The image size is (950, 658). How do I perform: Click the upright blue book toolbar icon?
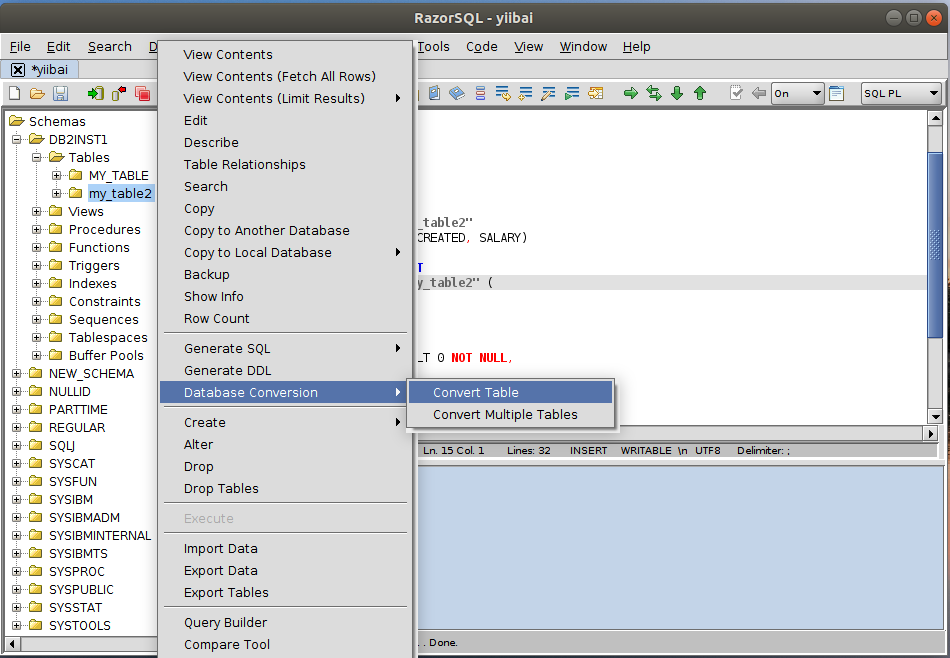[434, 93]
